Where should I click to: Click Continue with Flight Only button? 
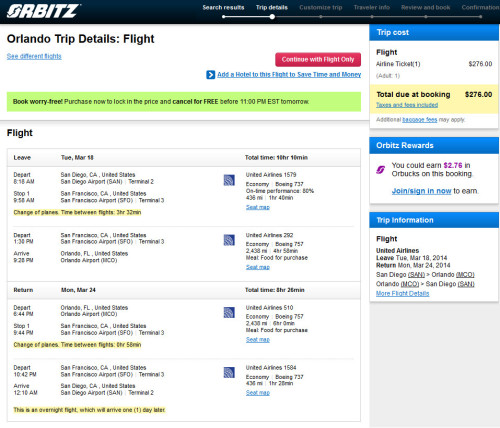click(x=318, y=59)
